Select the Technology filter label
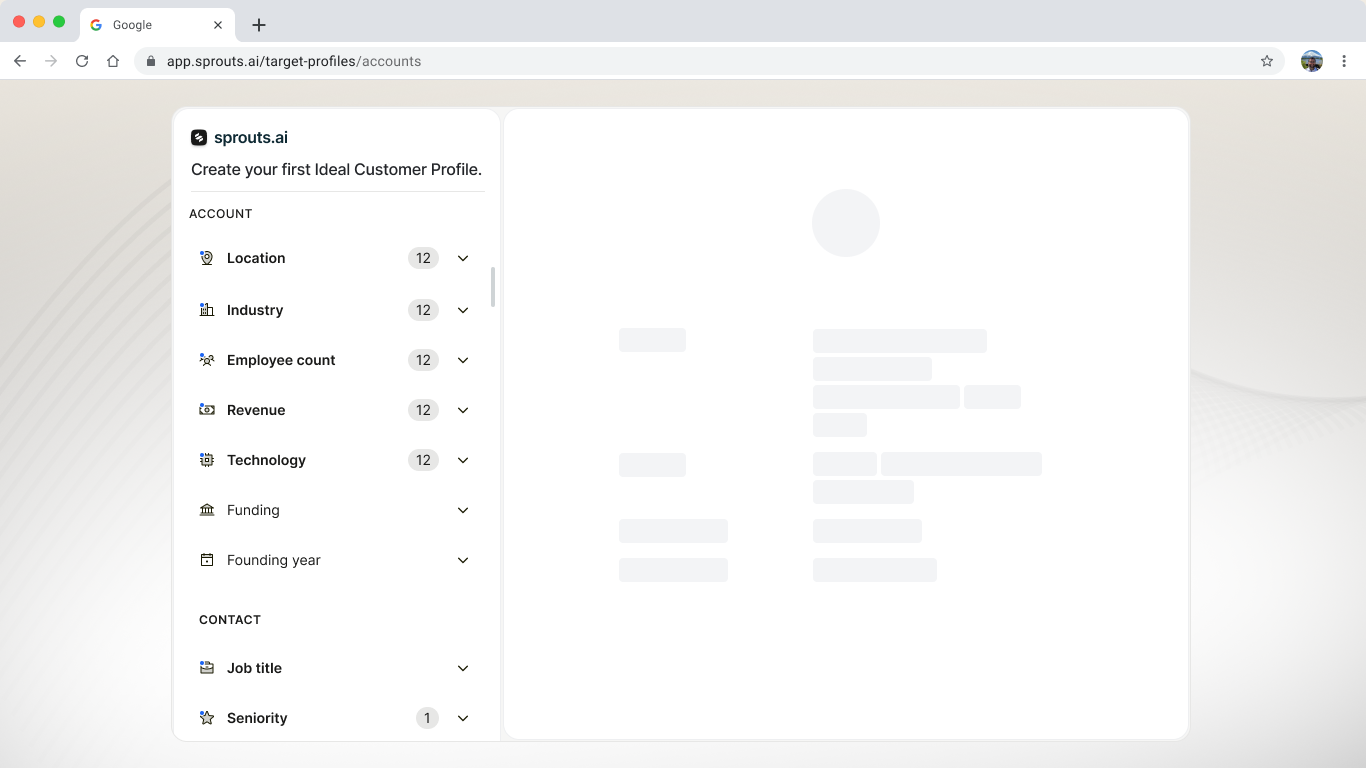Viewport: 1366px width, 768px height. tap(266, 460)
